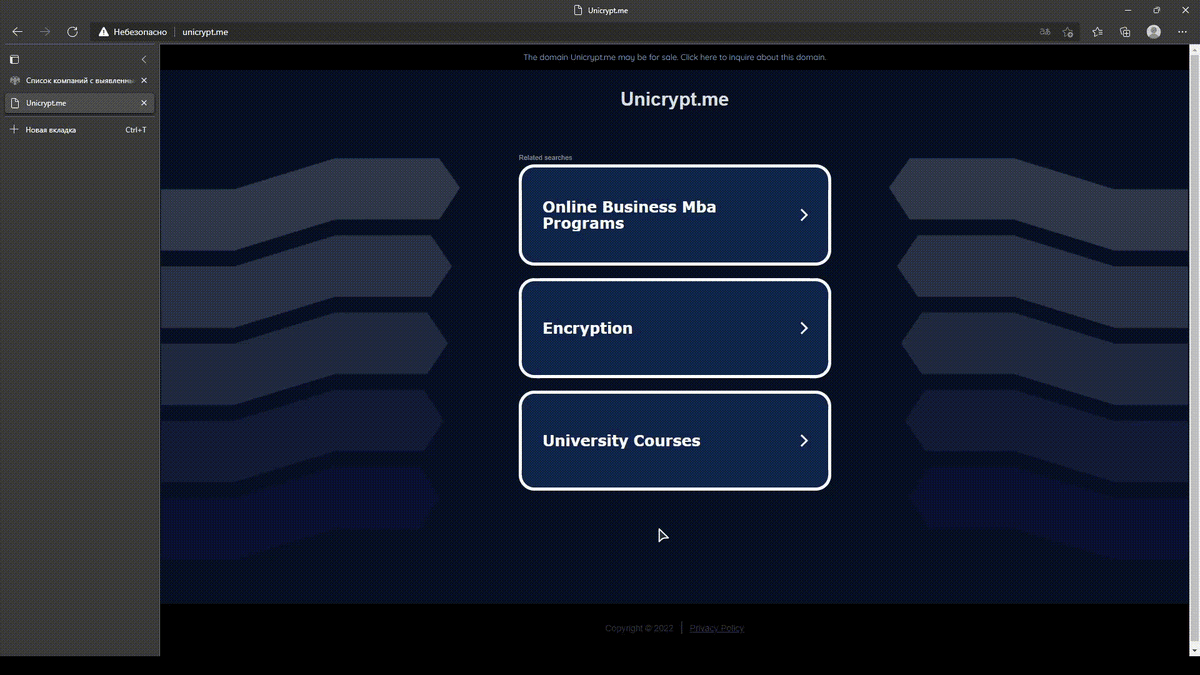The width and height of the screenshot is (1200, 675).
Task: Open the translate page icon
Action: click(x=1045, y=32)
